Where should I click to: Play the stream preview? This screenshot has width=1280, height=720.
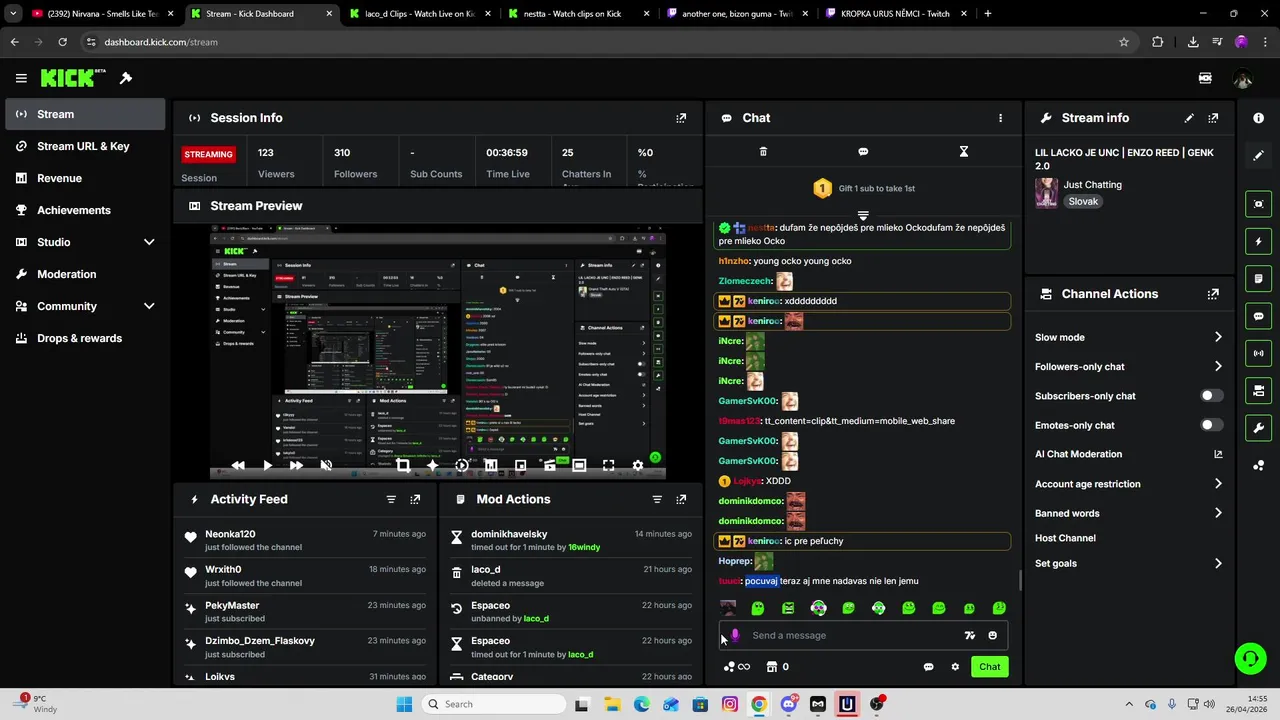tap(267, 465)
